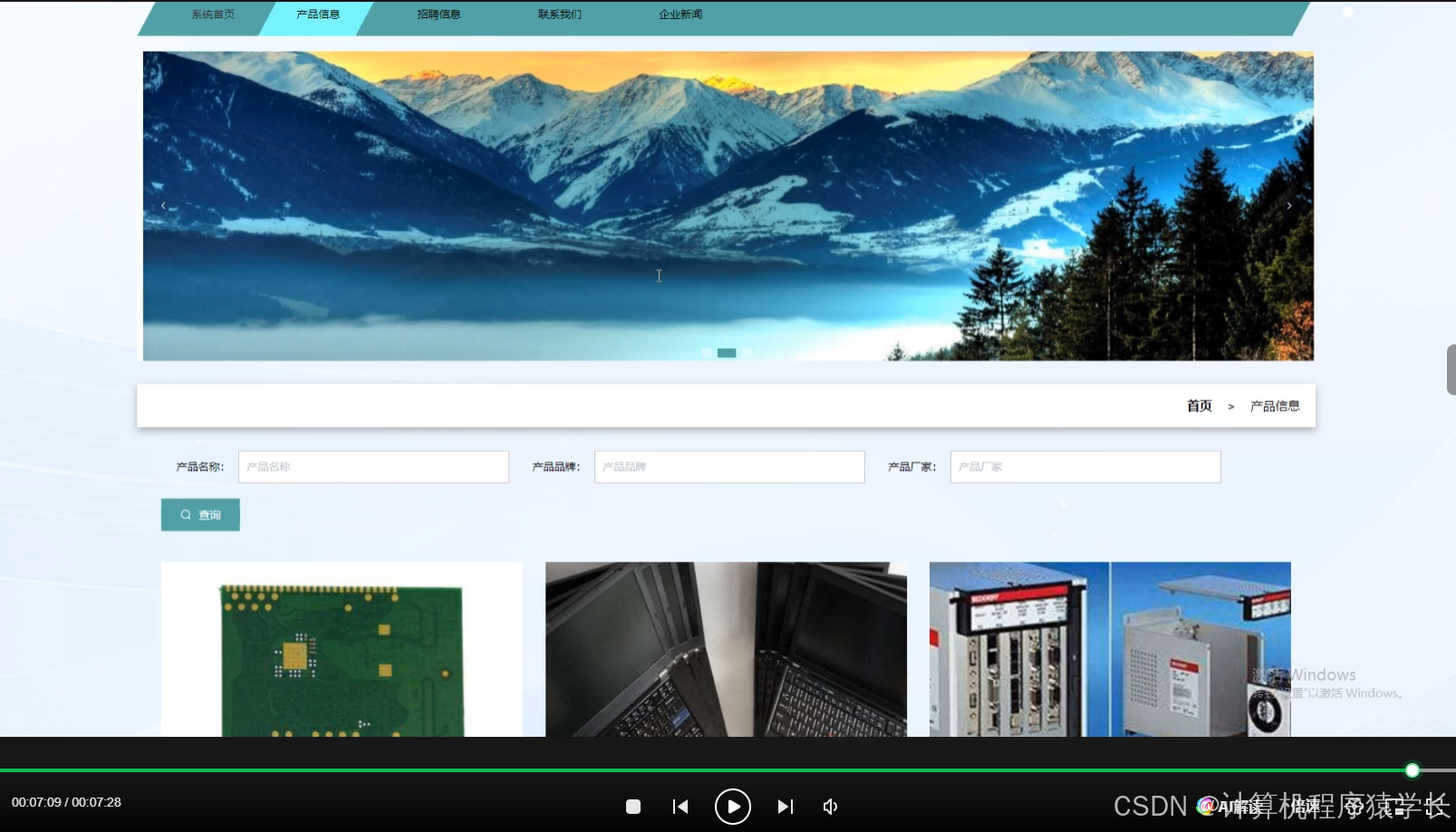
Task: Open the 企业新闻 navigation tab
Action: (680, 15)
